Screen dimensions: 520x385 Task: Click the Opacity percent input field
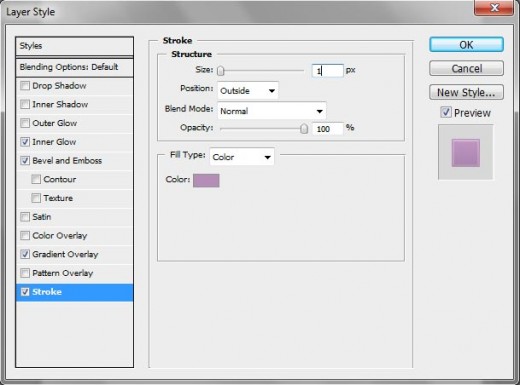click(x=327, y=129)
